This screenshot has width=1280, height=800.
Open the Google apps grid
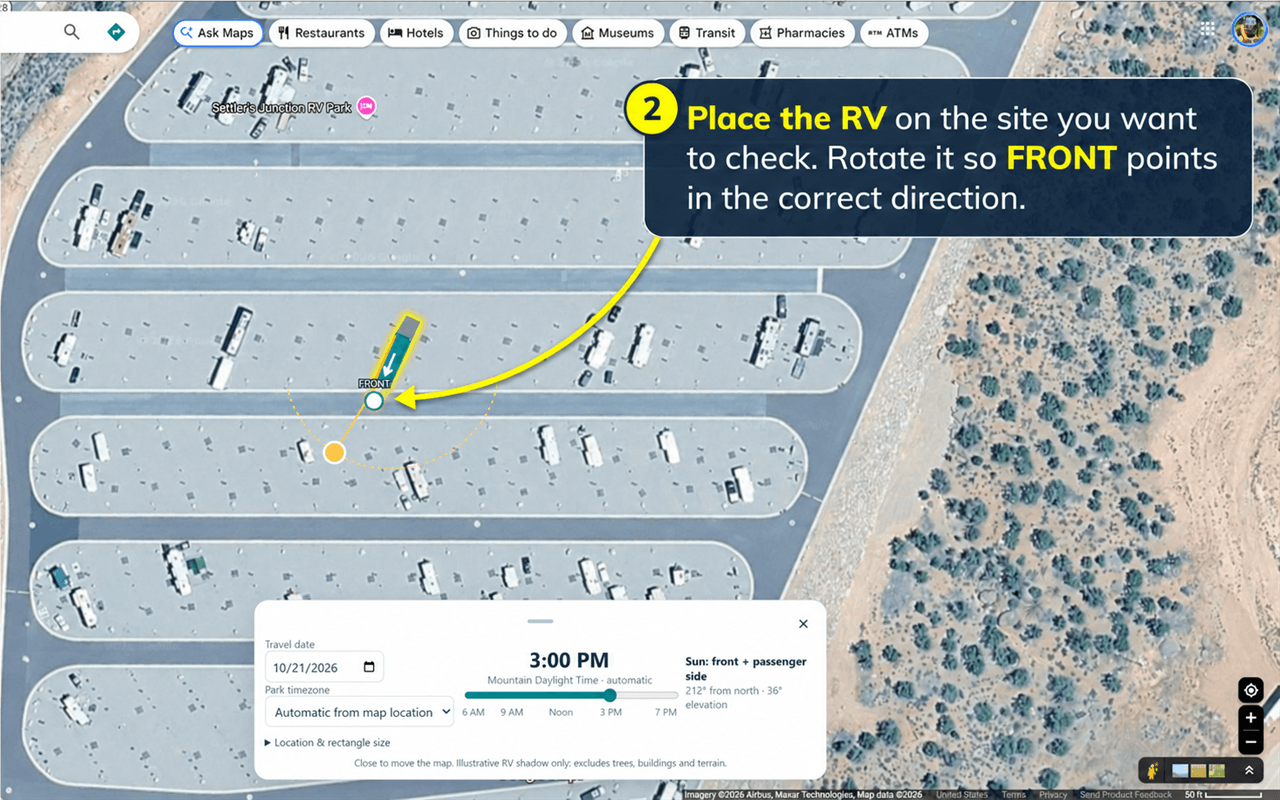[1208, 30]
